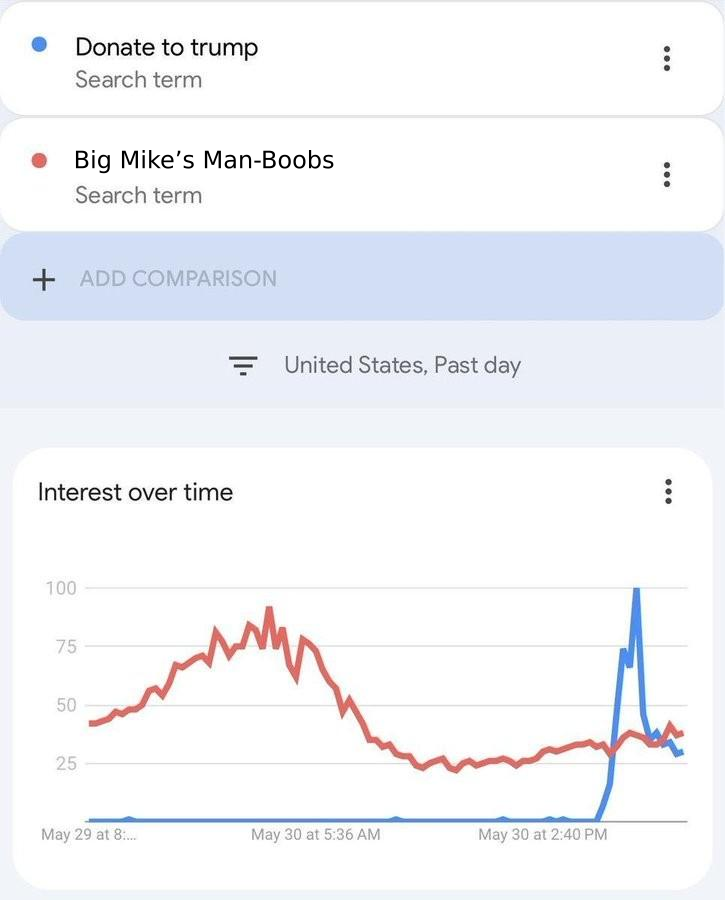Edit the Donate to trump search term
Screen dimensions: 725x900
pos(166,47)
